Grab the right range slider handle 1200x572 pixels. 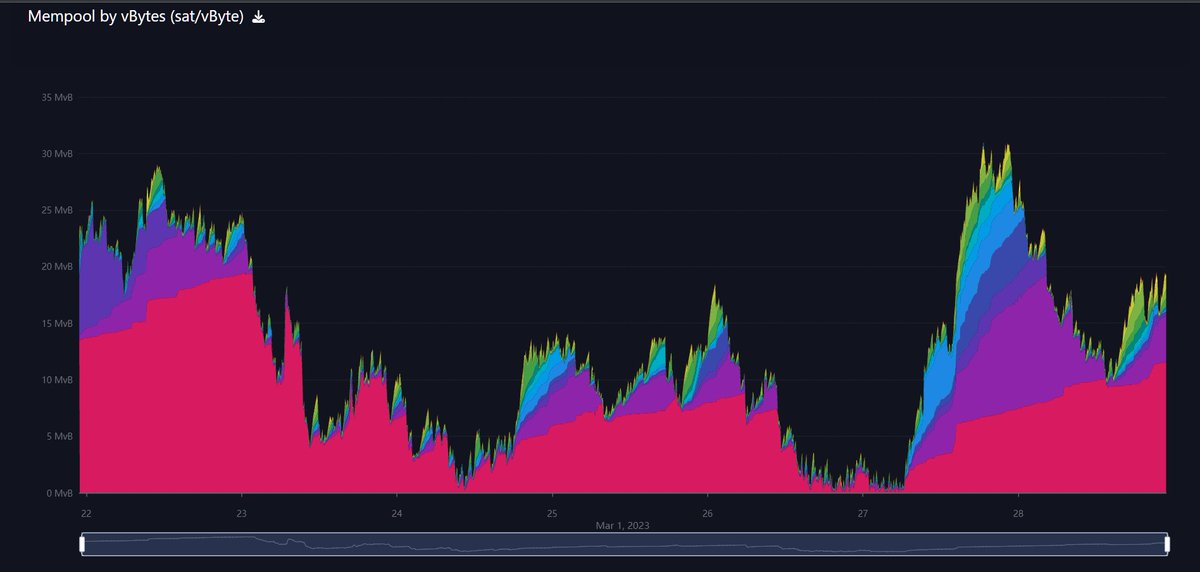tap(1166, 544)
